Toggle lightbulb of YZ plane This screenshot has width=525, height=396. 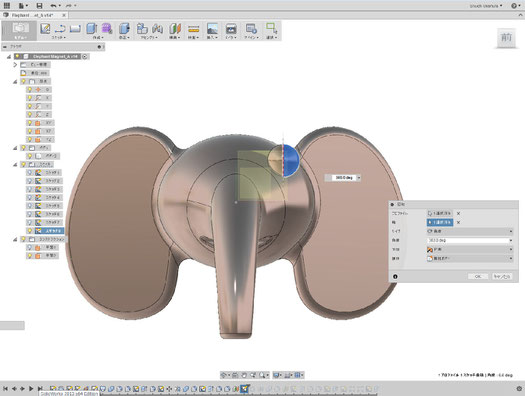pos(29,139)
